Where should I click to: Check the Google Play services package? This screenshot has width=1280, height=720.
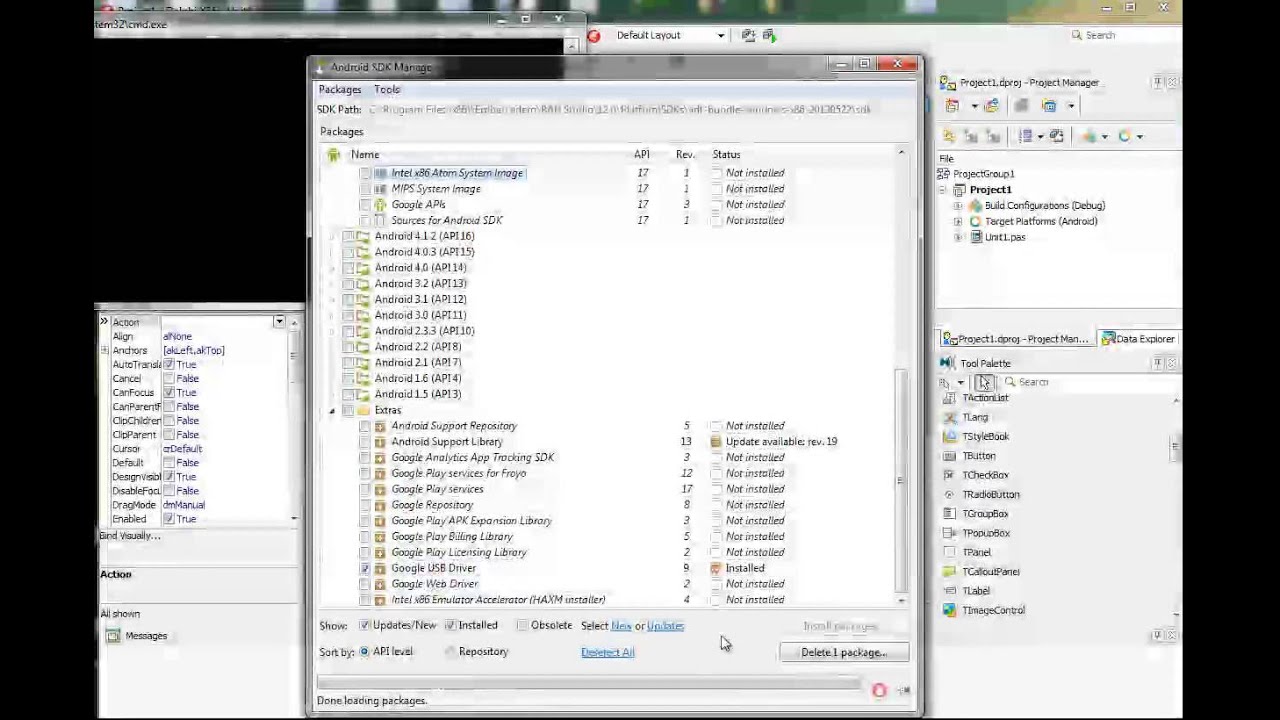pyautogui.click(x=365, y=489)
